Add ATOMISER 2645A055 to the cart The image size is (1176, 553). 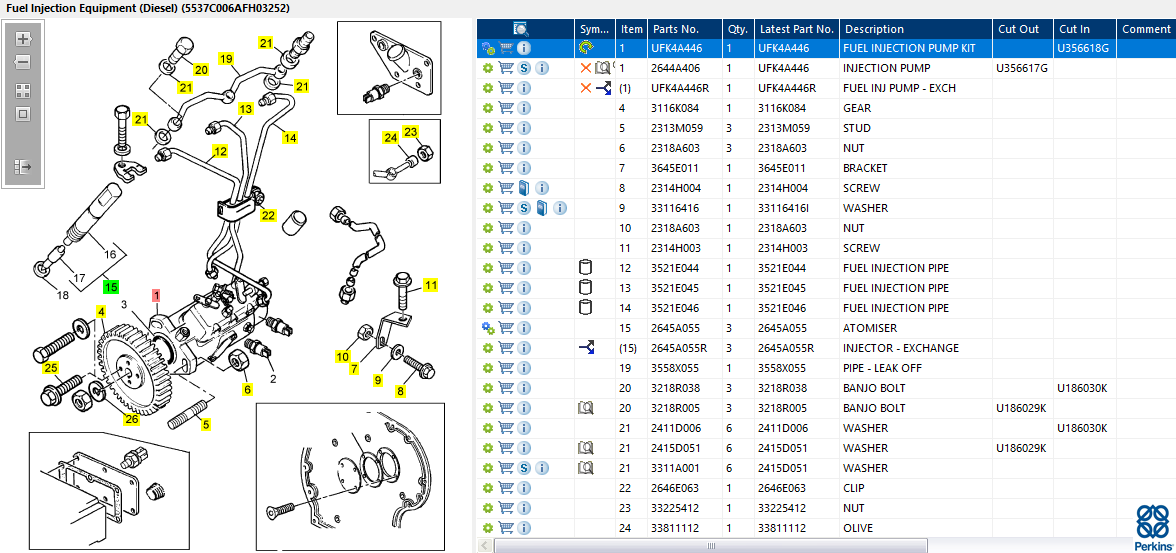tap(506, 328)
